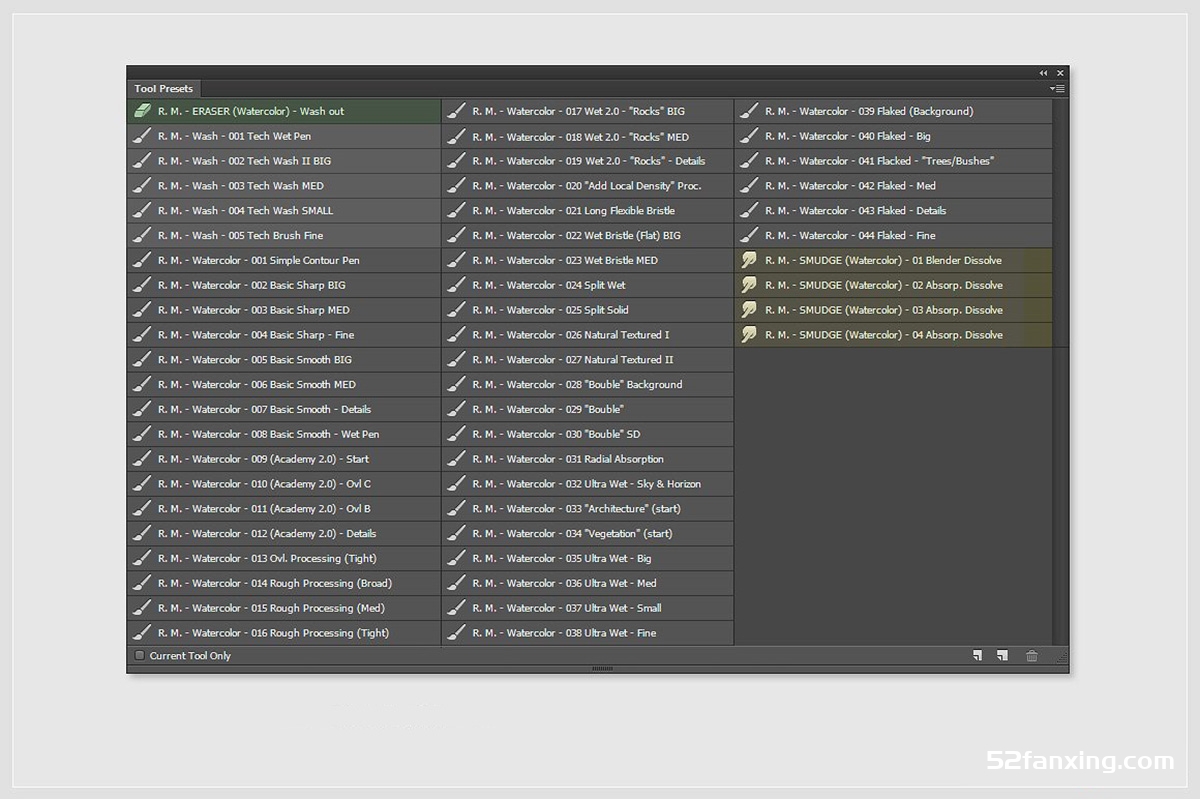Select preset 035 Ultra Wet - Big
This screenshot has height=799, width=1200.
click(588, 559)
